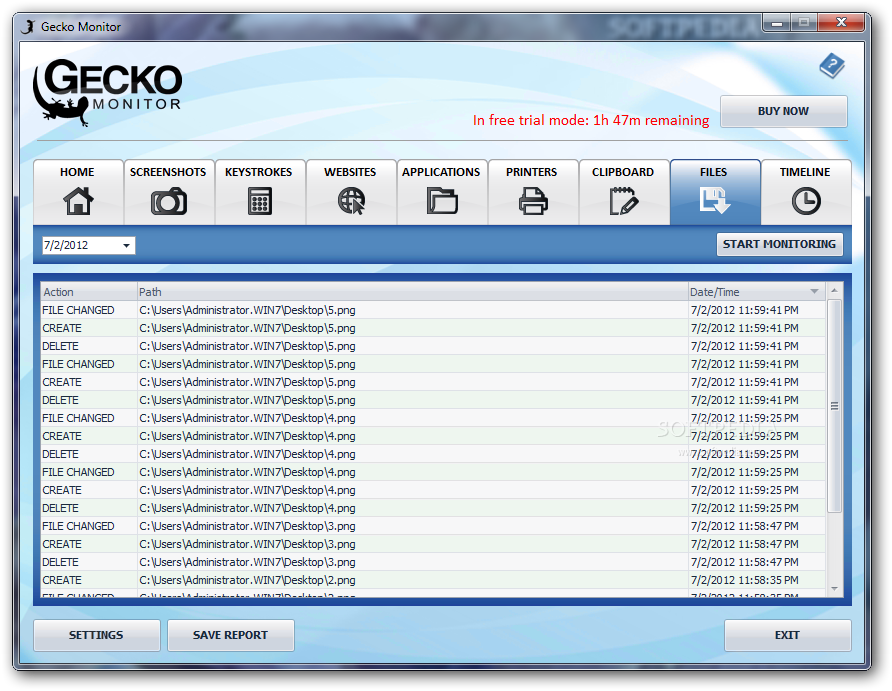Select the FILE CHANGED 3.png row

[x=433, y=526]
